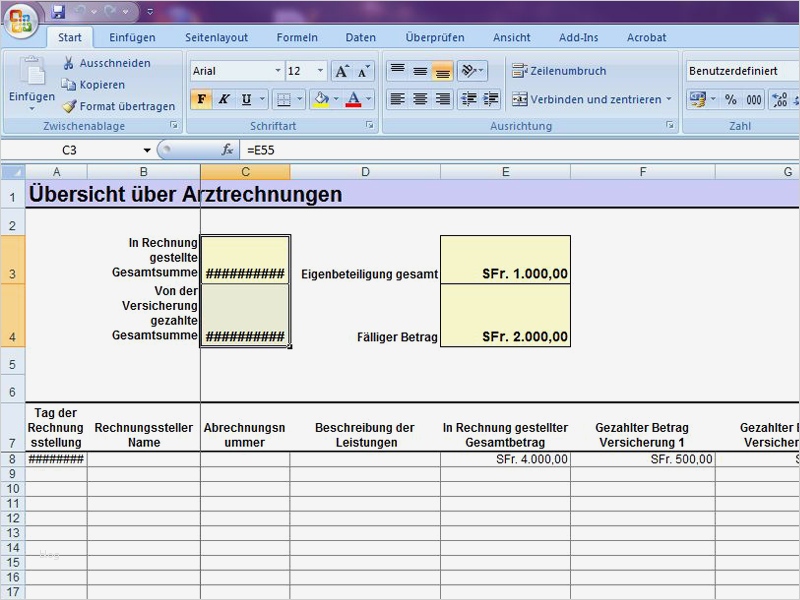
Task: Open the fill color bucket tool
Action: (x=321, y=97)
